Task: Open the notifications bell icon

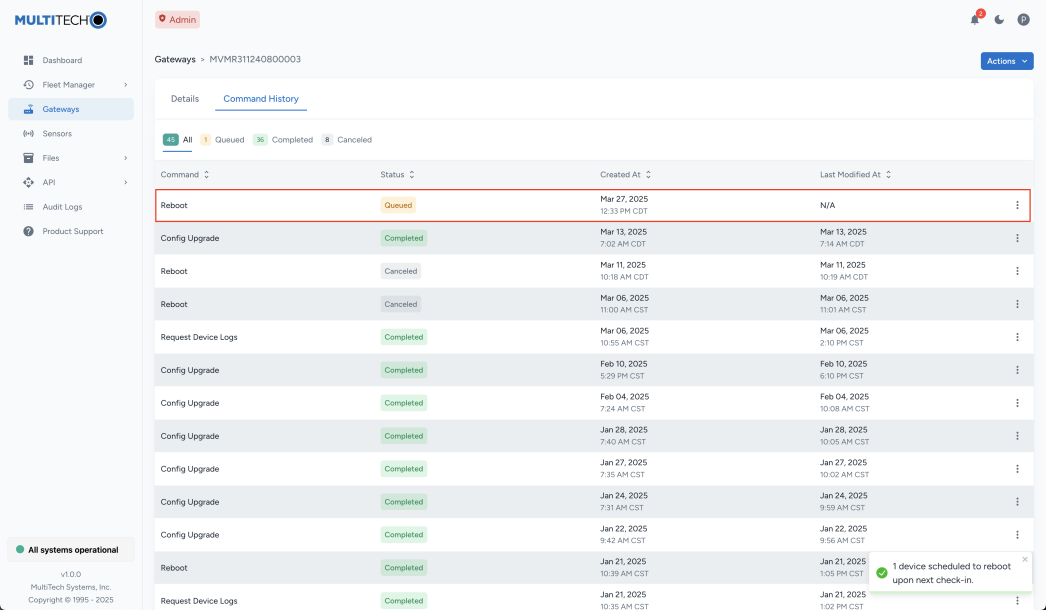Action: 975,20
